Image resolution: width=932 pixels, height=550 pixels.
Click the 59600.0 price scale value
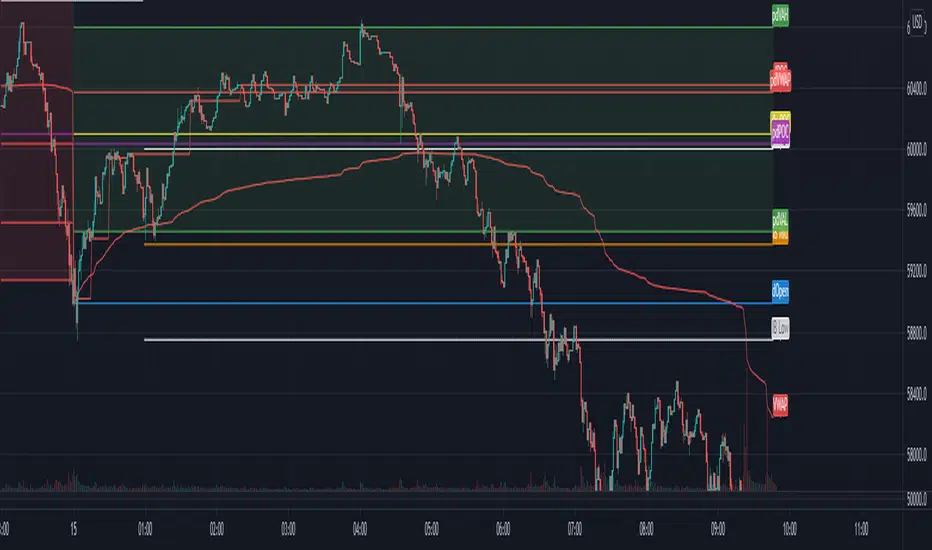click(917, 210)
